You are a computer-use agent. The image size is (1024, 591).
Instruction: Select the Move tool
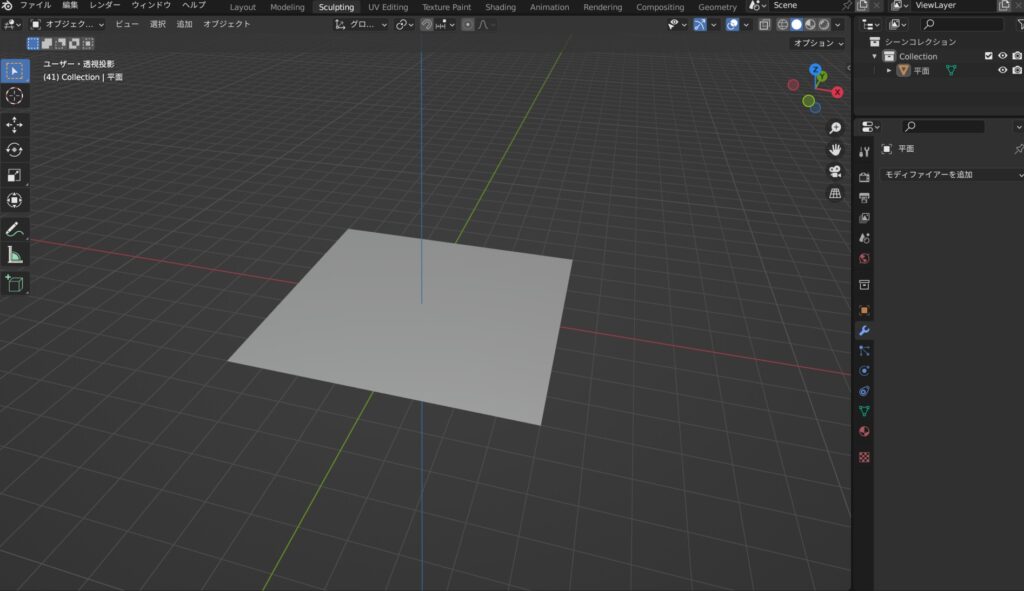tap(15, 124)
